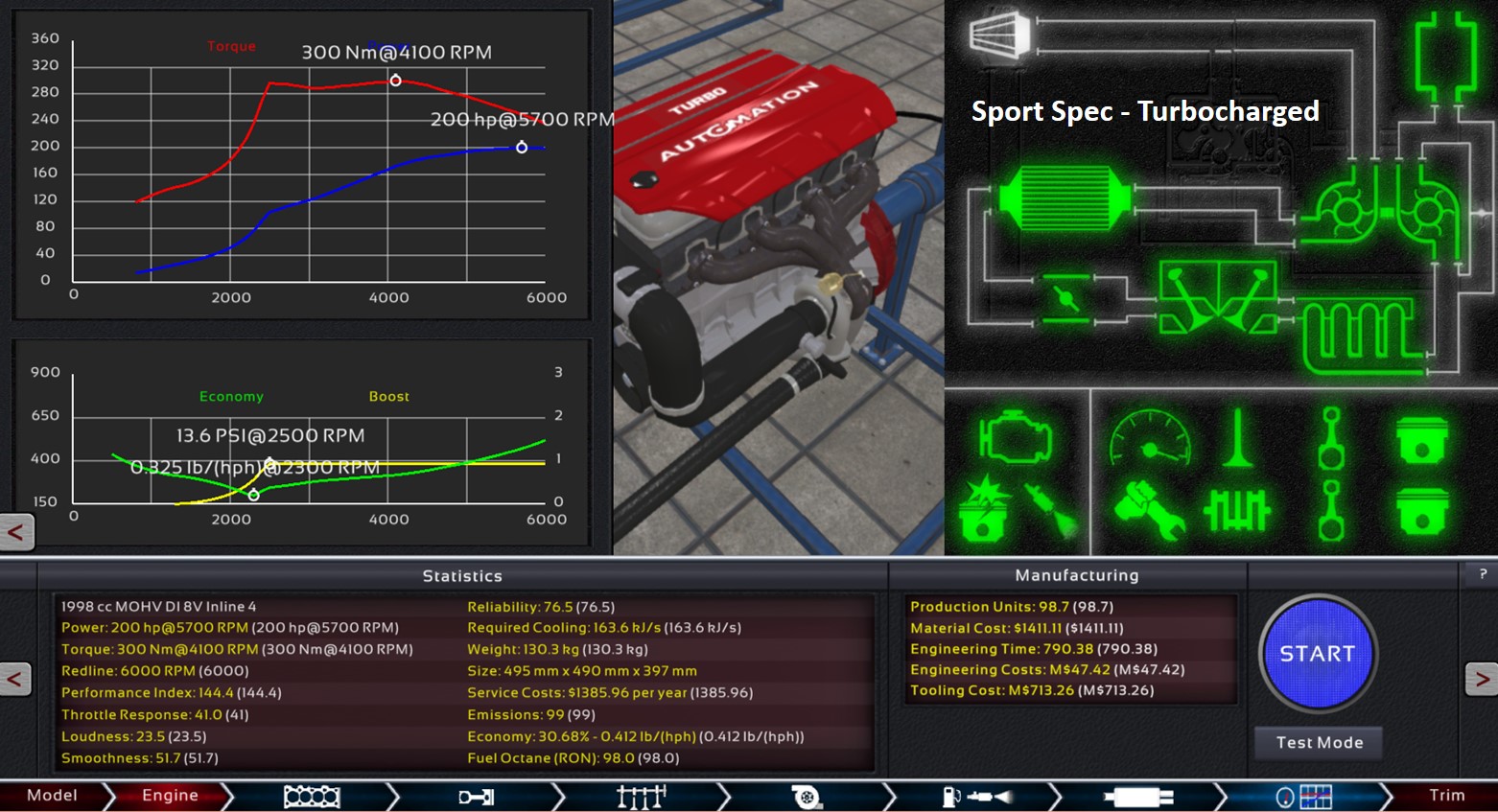Advance with the right arrow by START

tap(1481, 680)
